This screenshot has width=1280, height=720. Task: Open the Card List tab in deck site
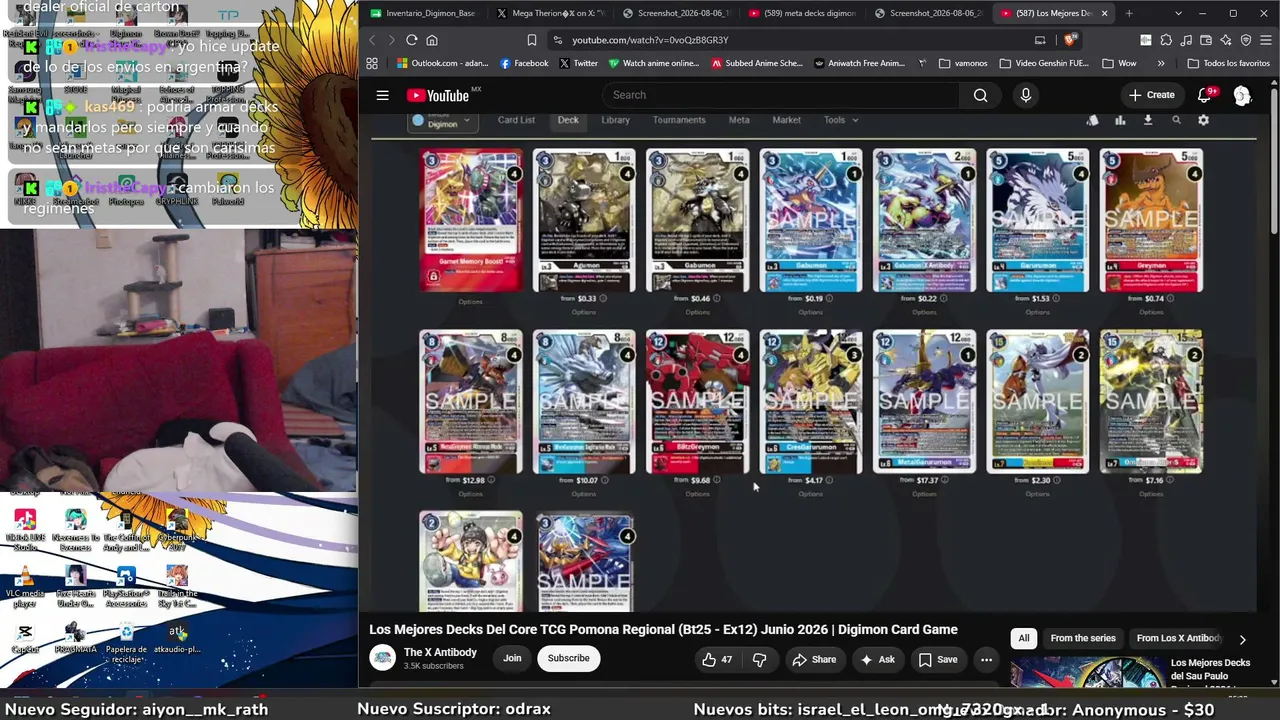pyautogui.click(x=516, y=120)
